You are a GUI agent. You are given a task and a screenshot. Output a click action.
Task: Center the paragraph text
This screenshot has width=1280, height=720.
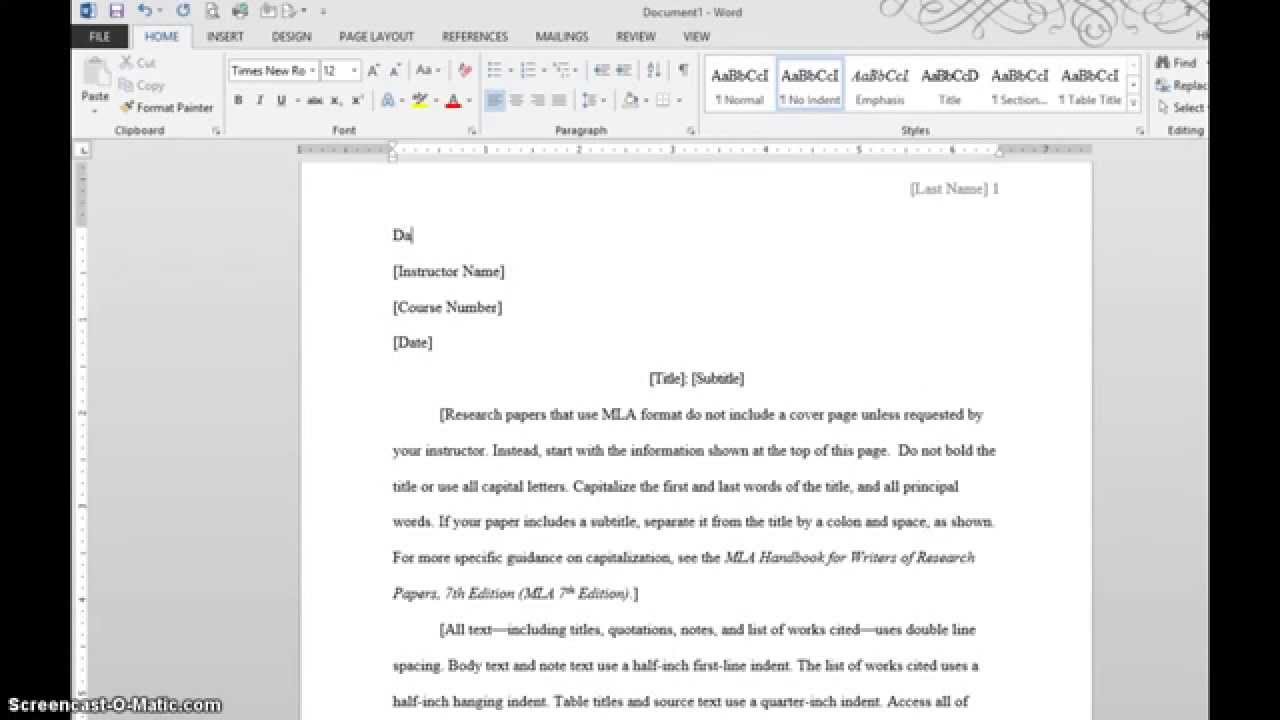[516, 100]
